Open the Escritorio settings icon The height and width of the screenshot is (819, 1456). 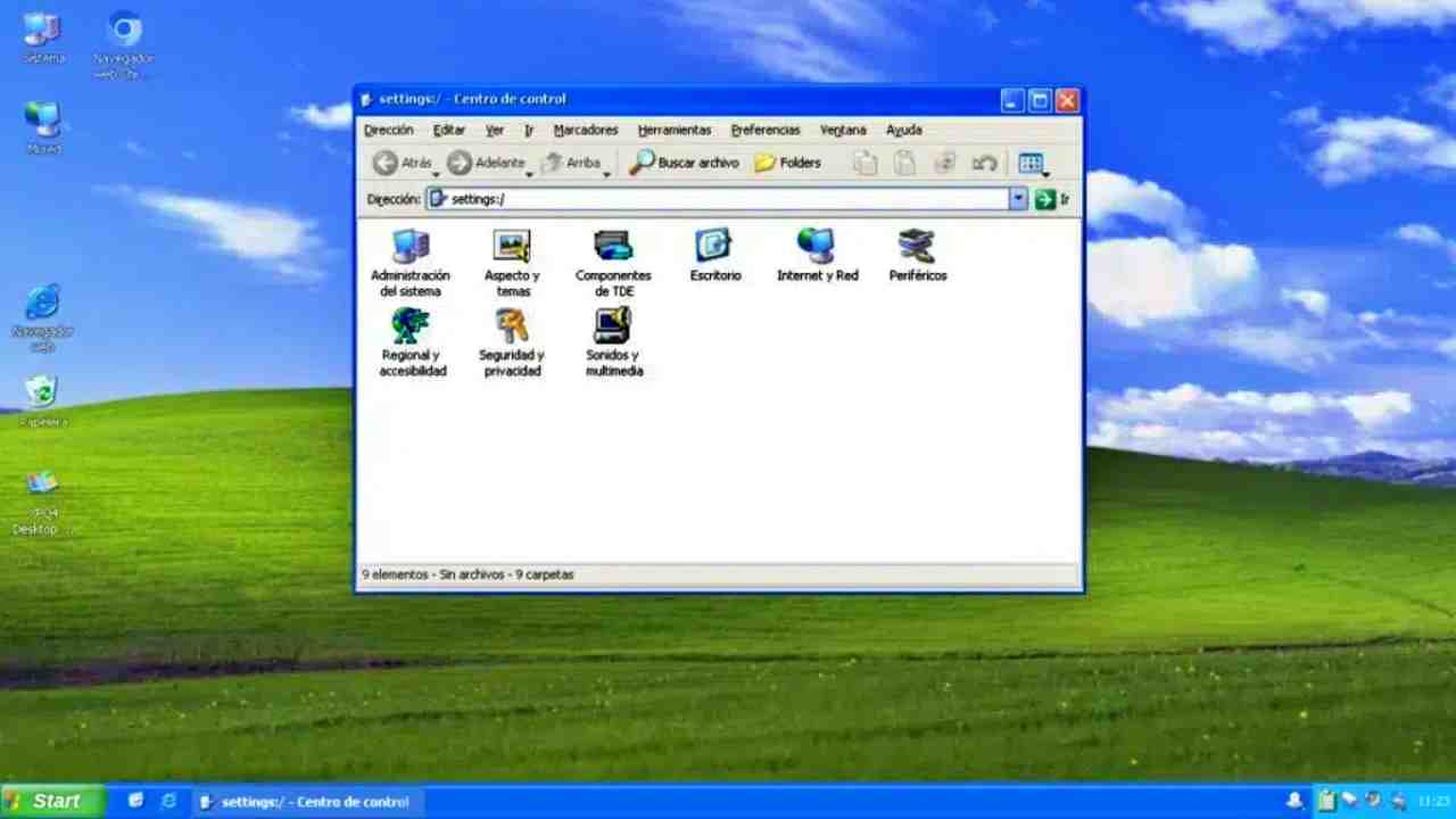[715, 255]
